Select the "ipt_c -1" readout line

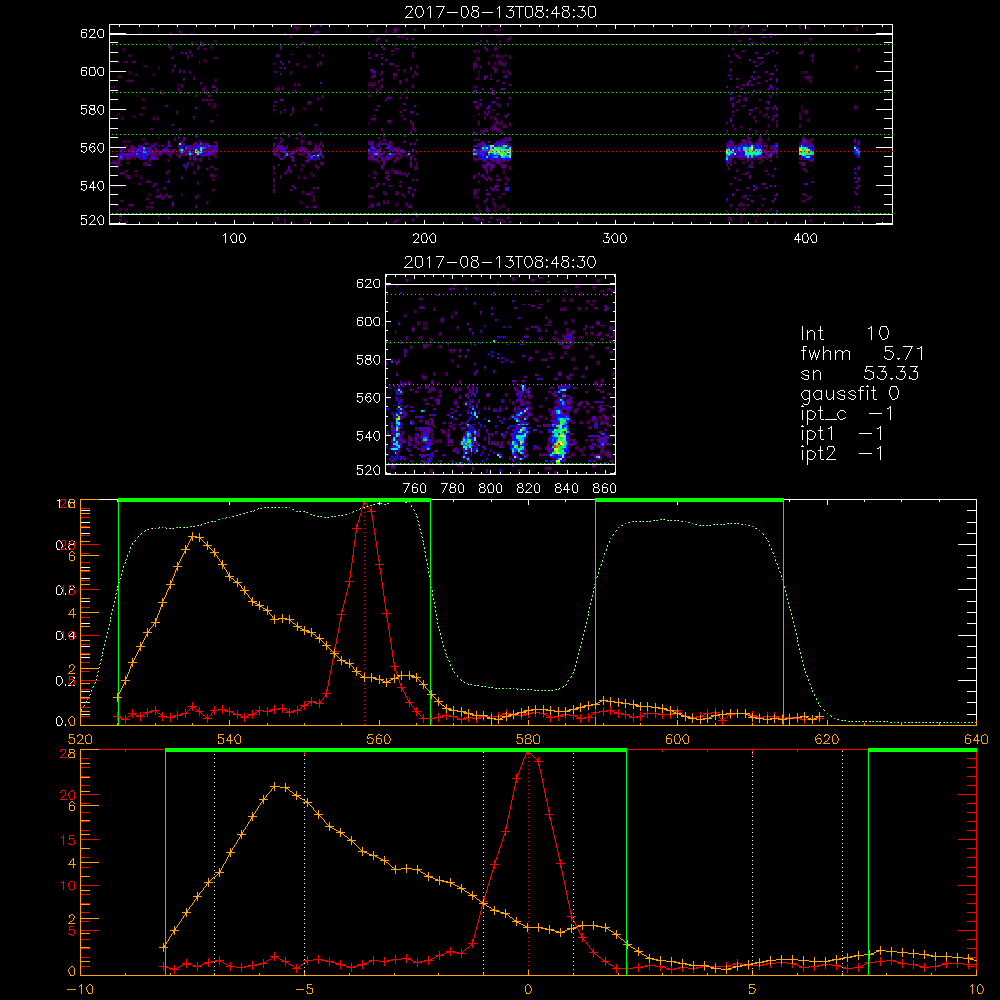(847, 414)
